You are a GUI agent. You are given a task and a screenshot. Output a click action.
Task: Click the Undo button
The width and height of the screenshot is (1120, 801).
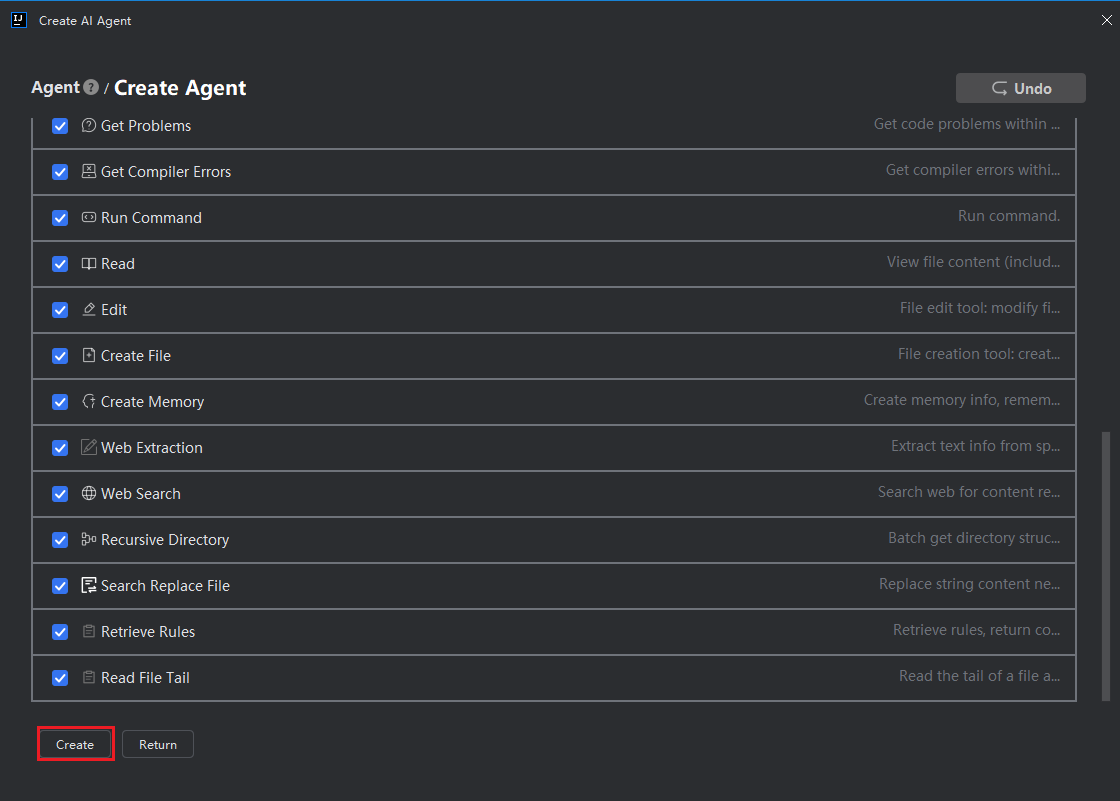coord(1021,89)
